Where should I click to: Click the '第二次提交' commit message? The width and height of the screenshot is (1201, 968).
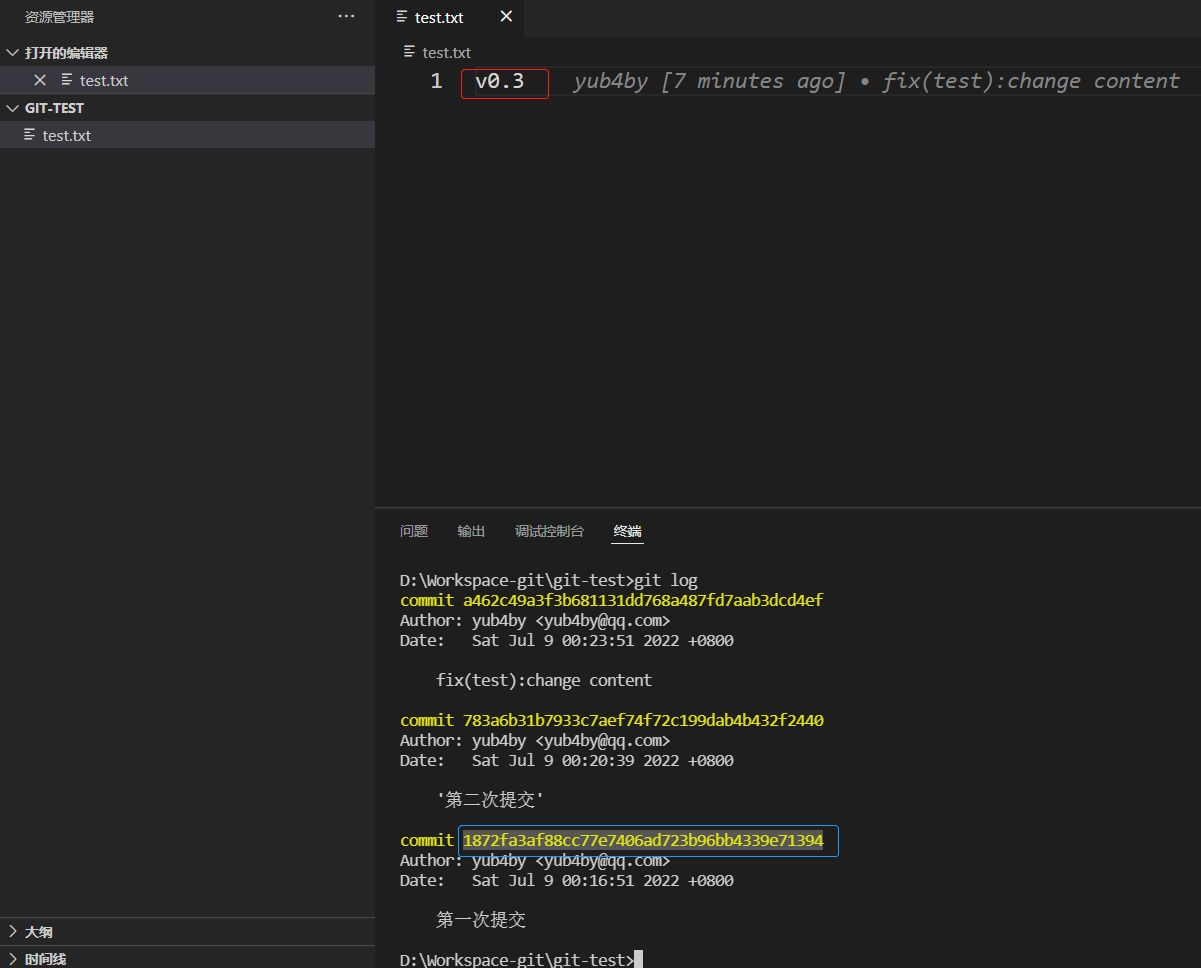click(x=490, y=800)
